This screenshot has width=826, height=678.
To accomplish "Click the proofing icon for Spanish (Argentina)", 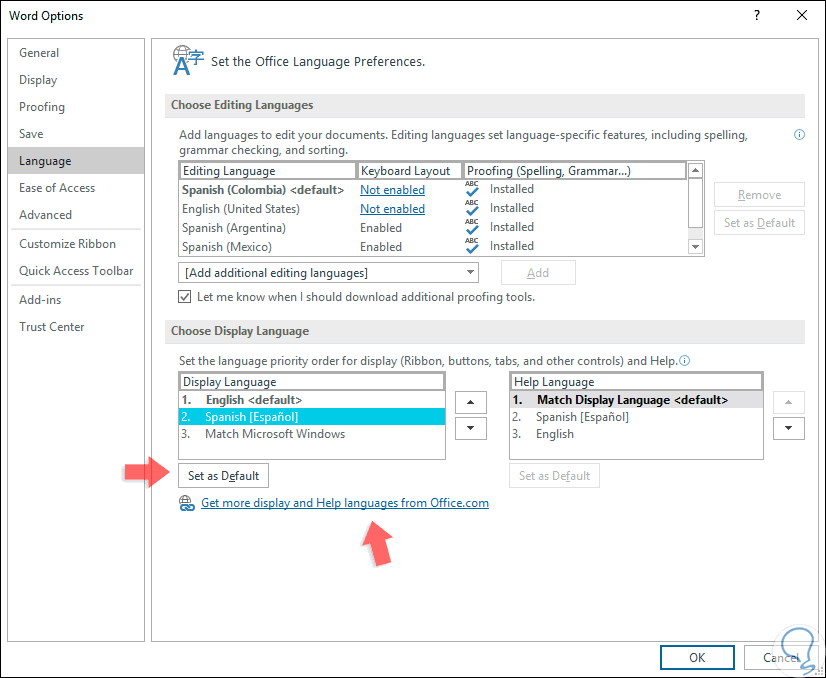I will (x=471, y=227).
